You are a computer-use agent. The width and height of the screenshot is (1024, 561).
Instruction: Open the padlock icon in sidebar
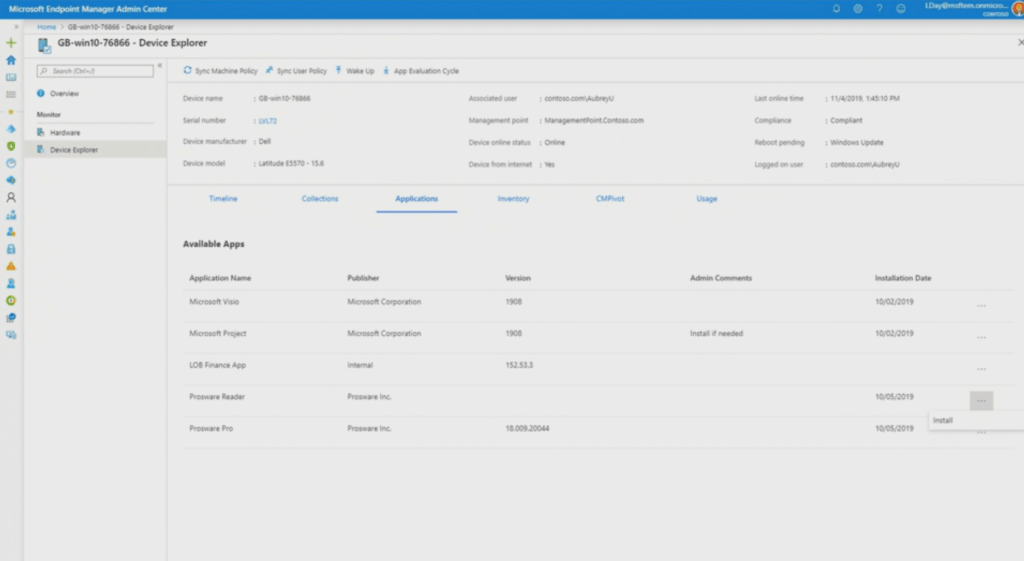tap(11, 249)
